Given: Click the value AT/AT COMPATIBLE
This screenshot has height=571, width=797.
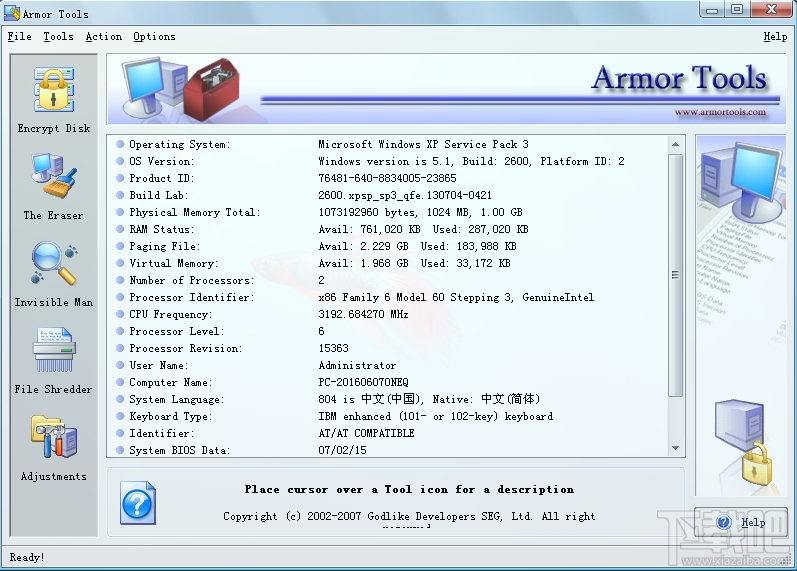Looking at the screenshot, I should [366, 433].
